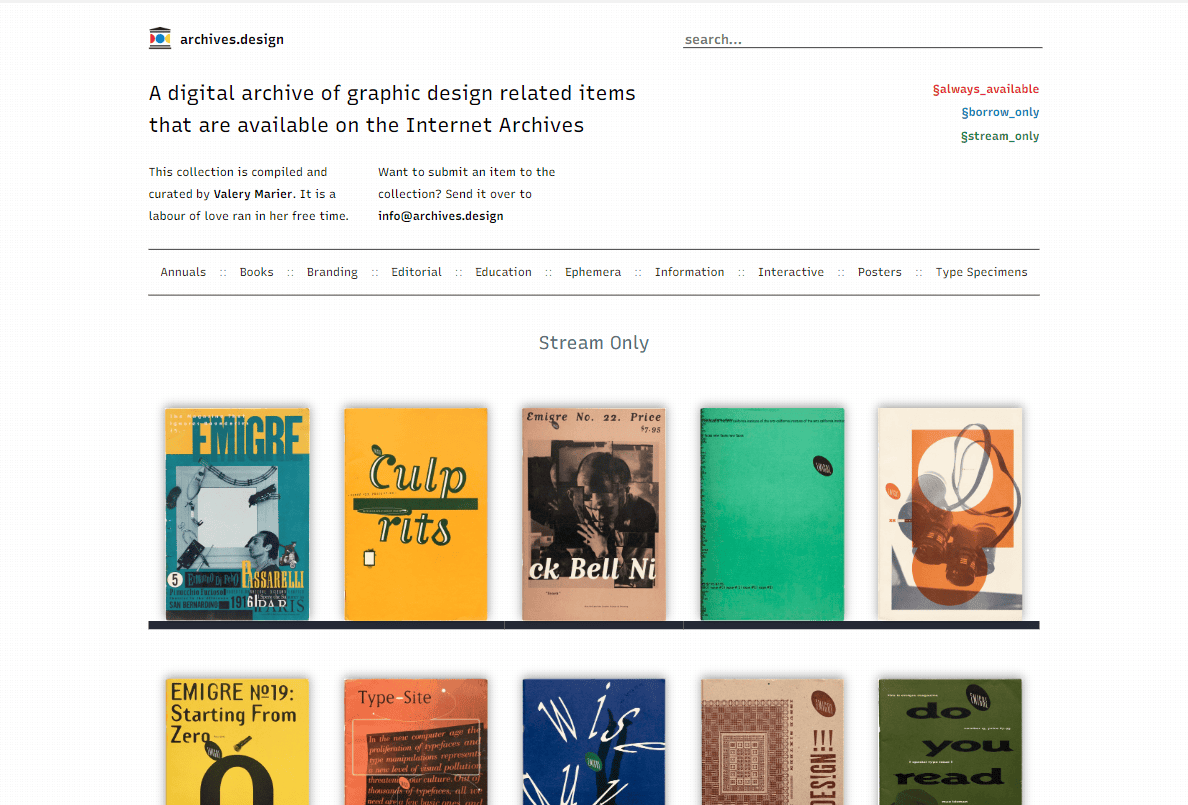Image resolution: width=1188 pixels, height=805 pixels.
Task: Browse the Annuals category
Action: (x=183, y=271)
